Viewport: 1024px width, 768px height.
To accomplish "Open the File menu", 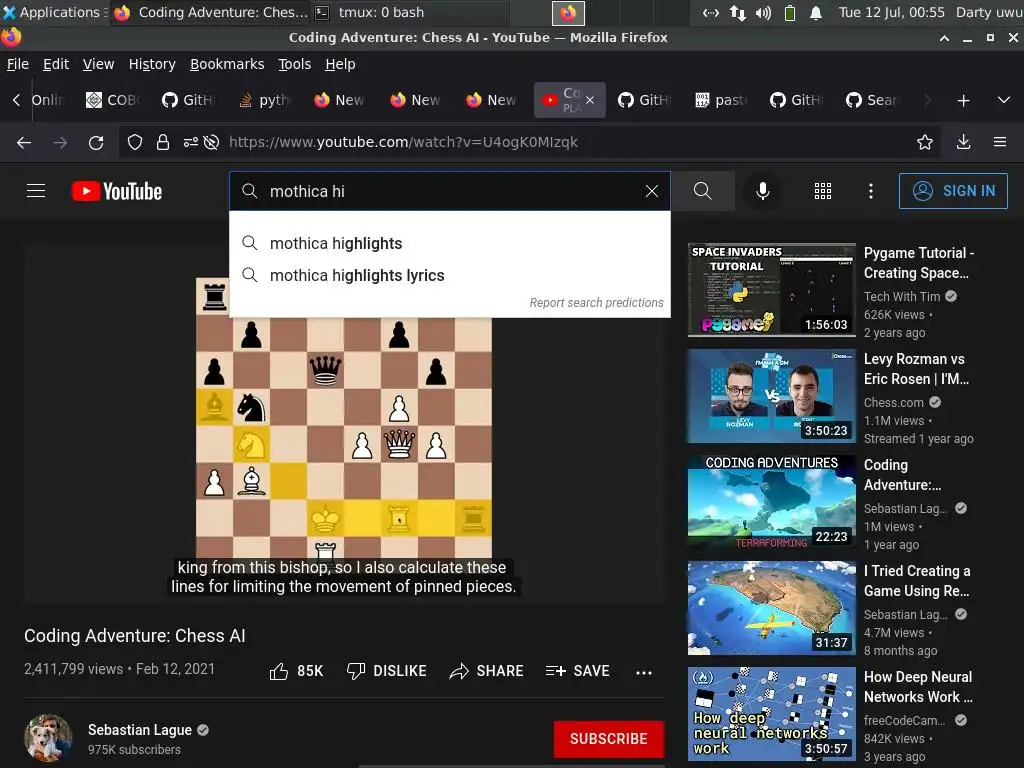I will [18, 64].
